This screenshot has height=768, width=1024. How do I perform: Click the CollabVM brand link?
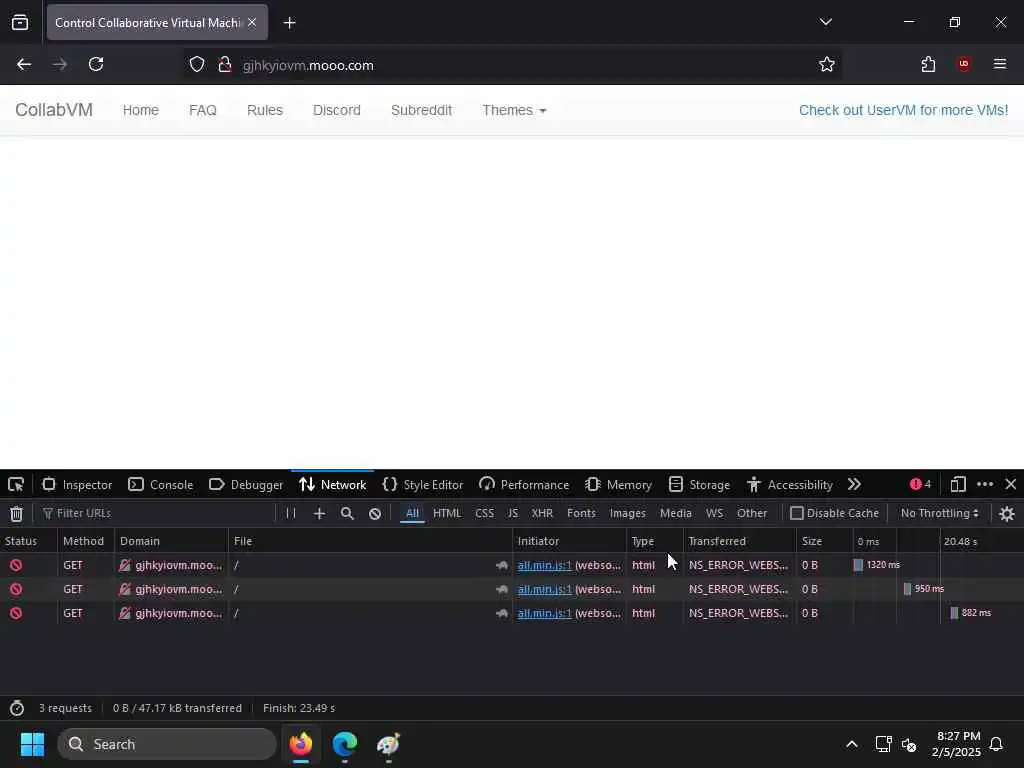(54, 110)
